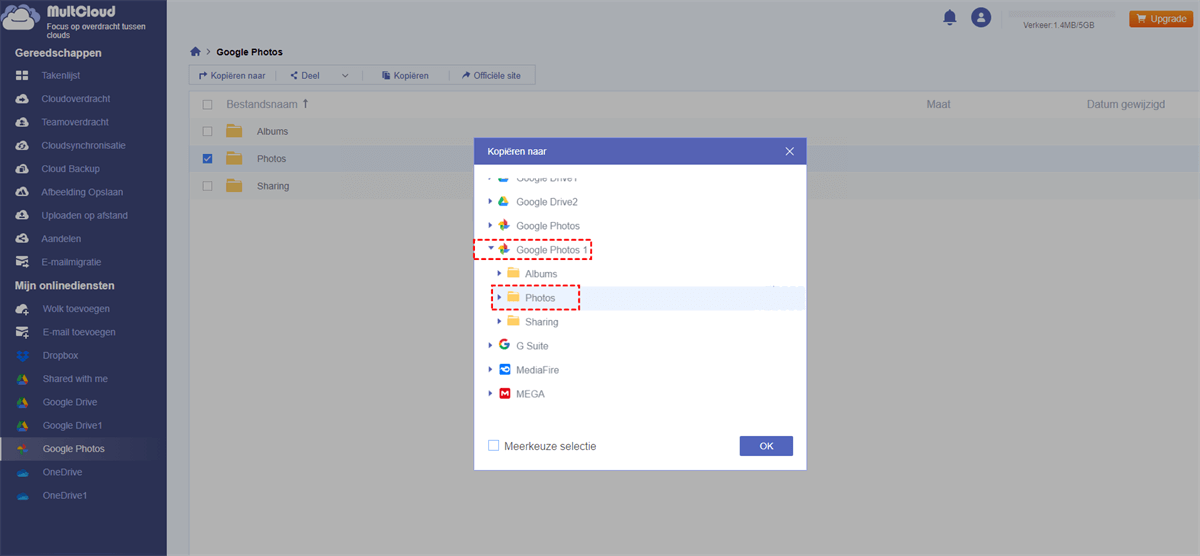Click the MultCloud logo icon
This screenshot has width=1200, height=556.
pyautogui.click(x=21, y=17)
